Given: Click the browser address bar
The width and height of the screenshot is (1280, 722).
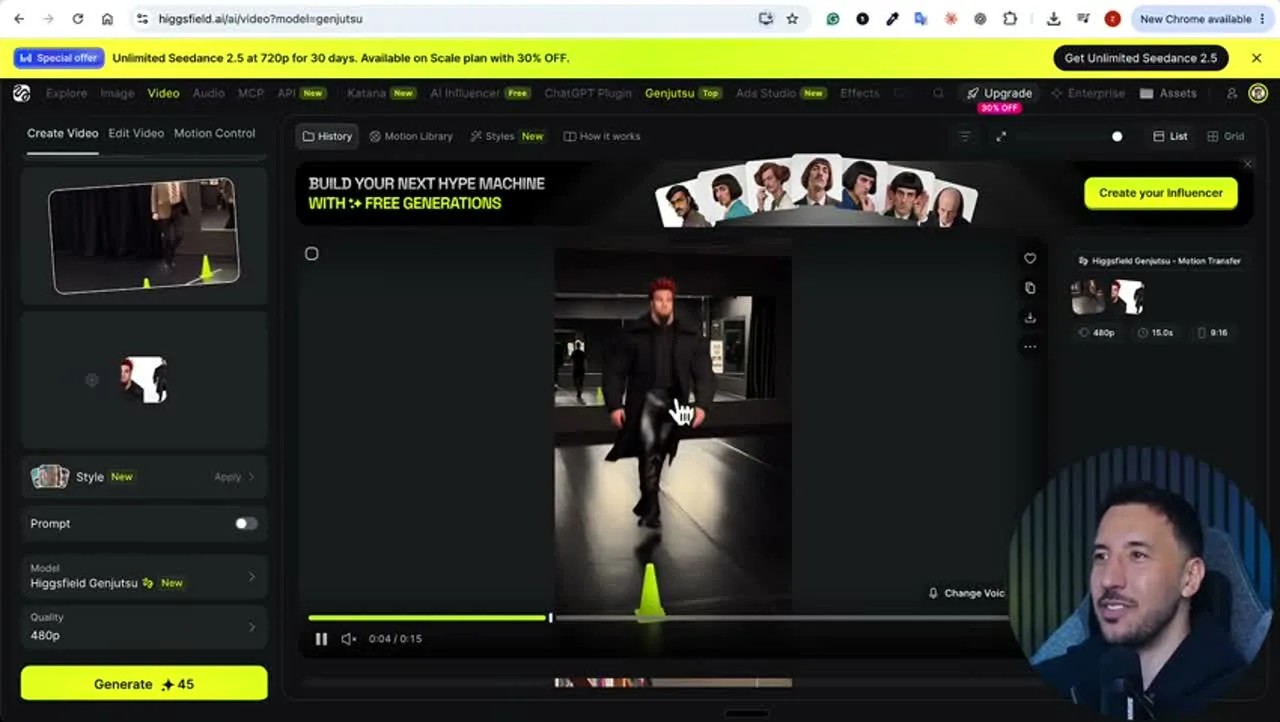Looking at the screenshot, I should (x=450, y=18).
